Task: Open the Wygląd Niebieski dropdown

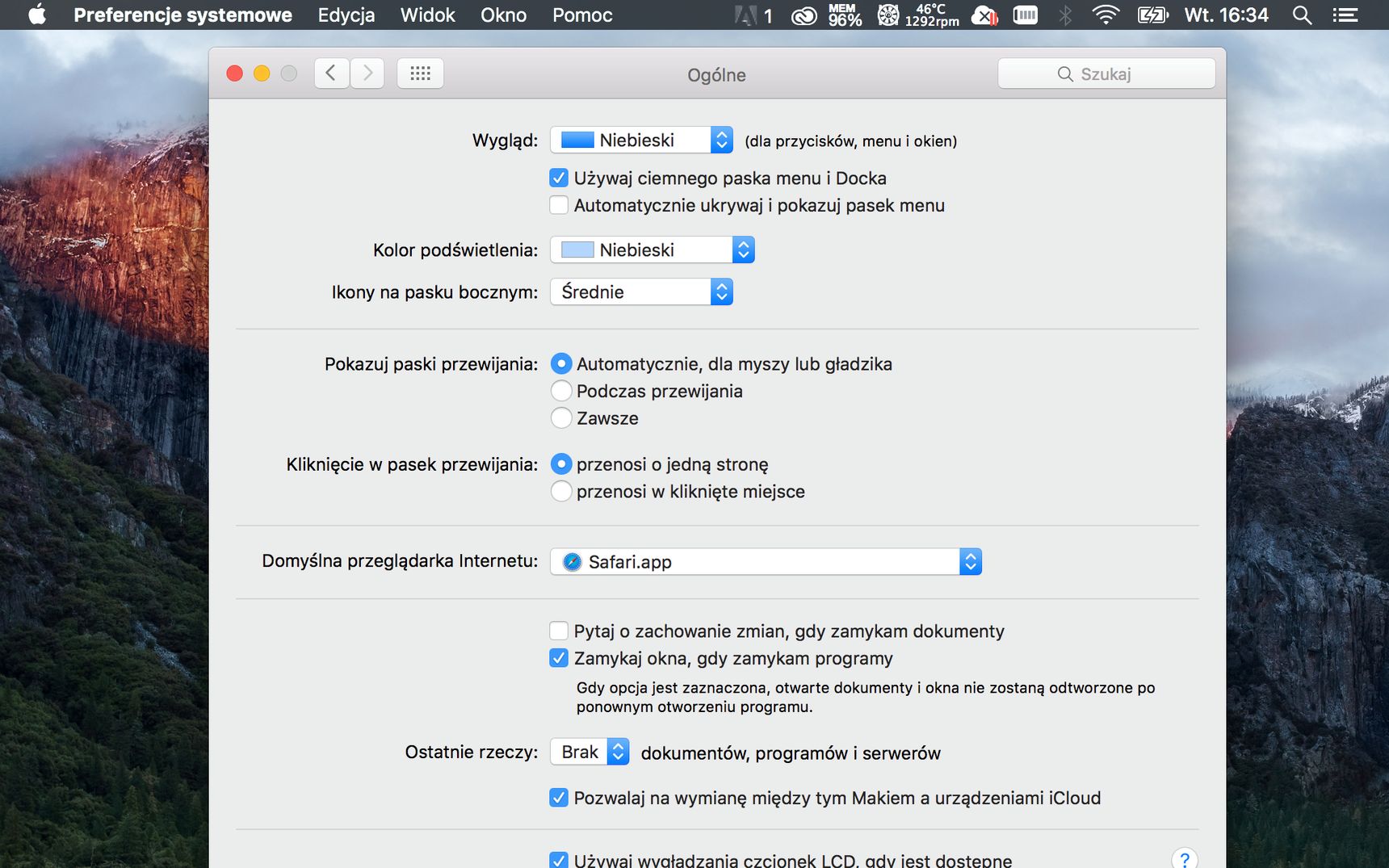Action: 641,140
